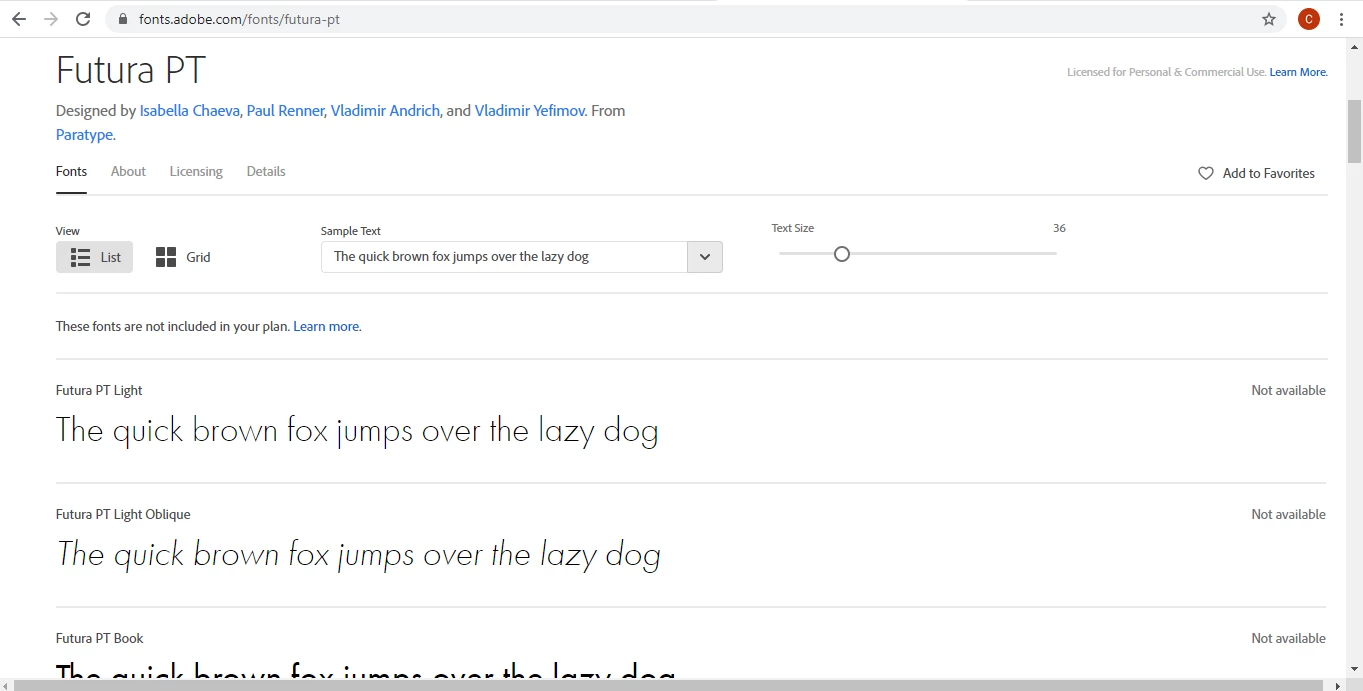Open Vladimir Andrich designer link
The width and height of the screenshot is (1363, 691).
[385, 111]
